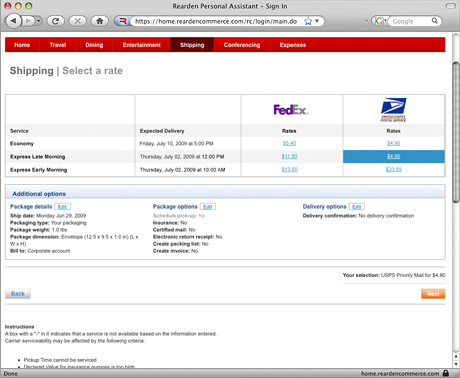Bookmark this page with the star icon
This screenshot has height=378, width=460.
click(x=308, y=21)
